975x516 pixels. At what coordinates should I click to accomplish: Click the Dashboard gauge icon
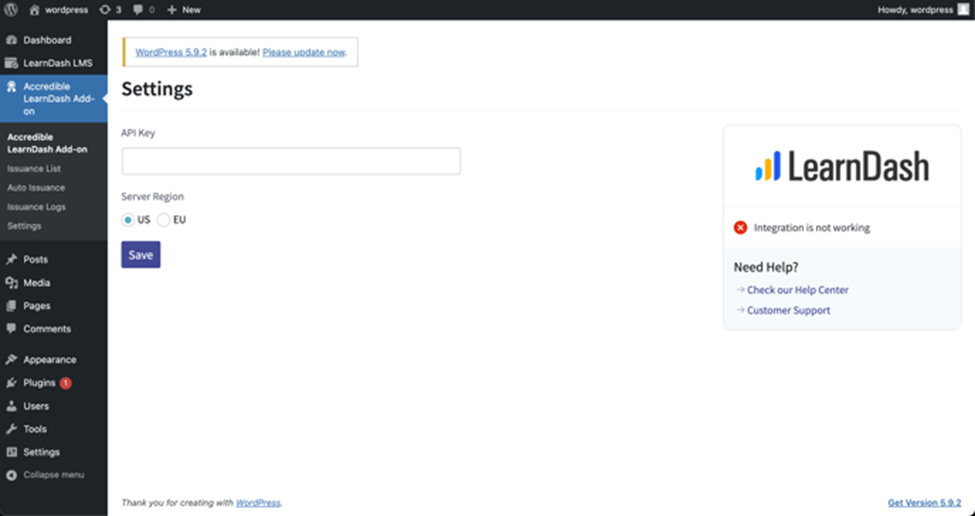click(x=11, y=40)
